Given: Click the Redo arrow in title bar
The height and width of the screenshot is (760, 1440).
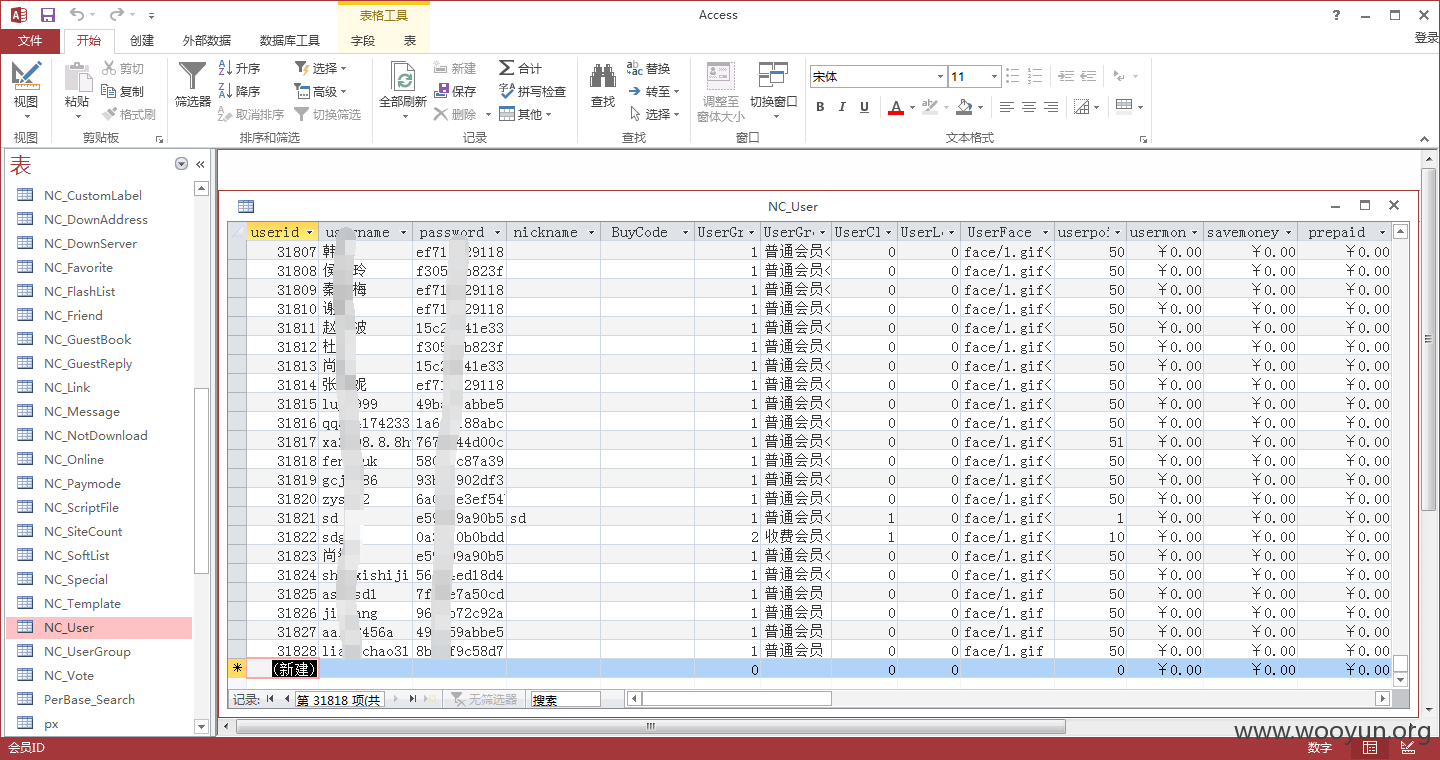Looking at the screenshot, I should click(116, 15).
